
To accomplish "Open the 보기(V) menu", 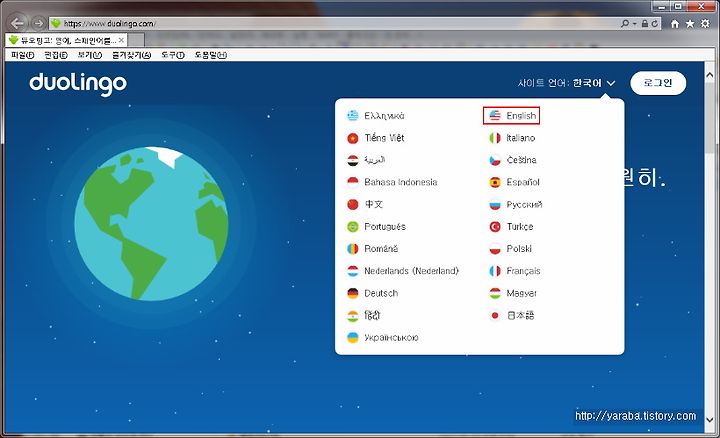I will (x=90, y=55).
